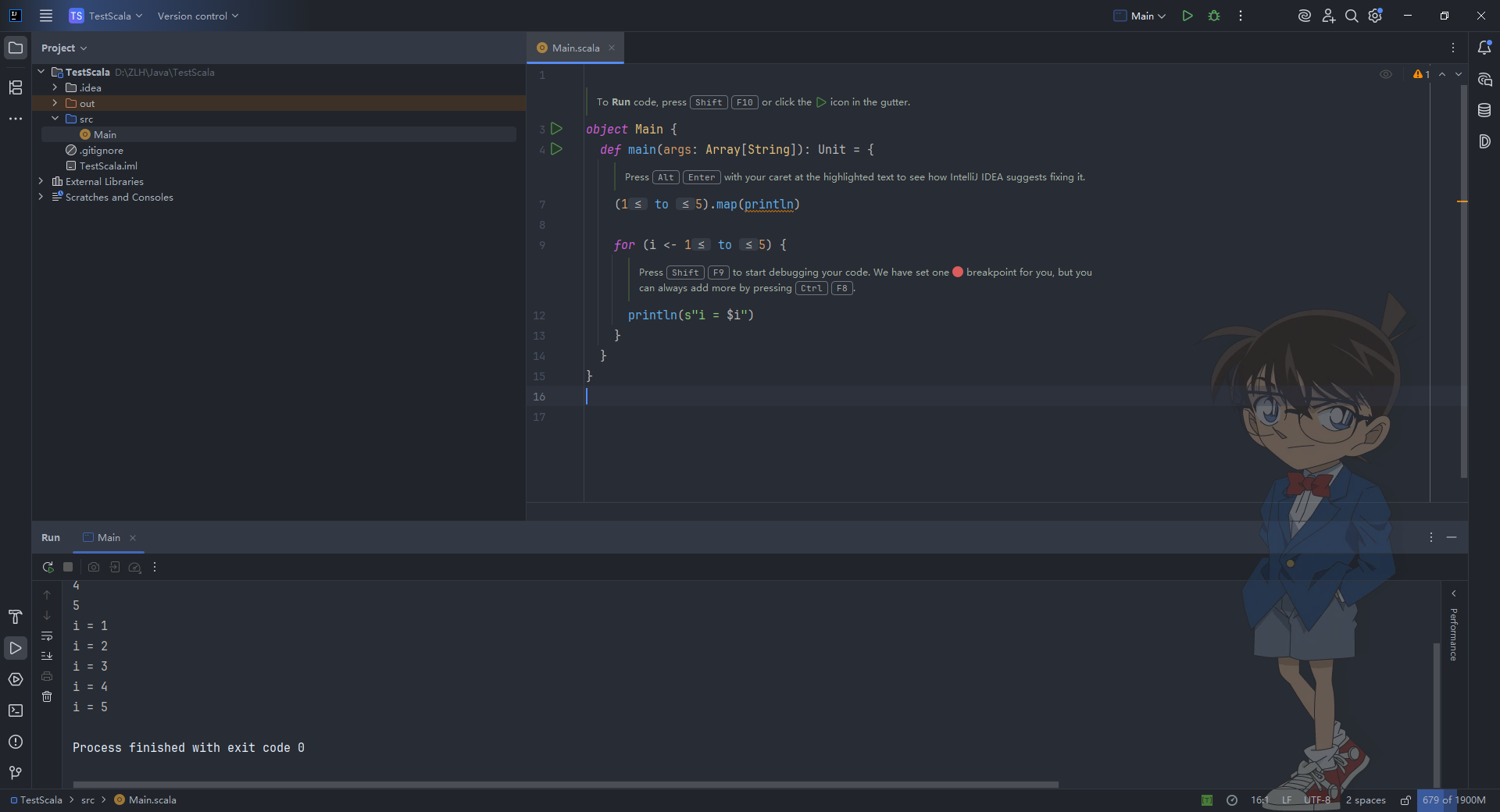This screenshot has height=812, width=1500.
Task: Open the Run tool window icon
Action: [x=16, y=648]
